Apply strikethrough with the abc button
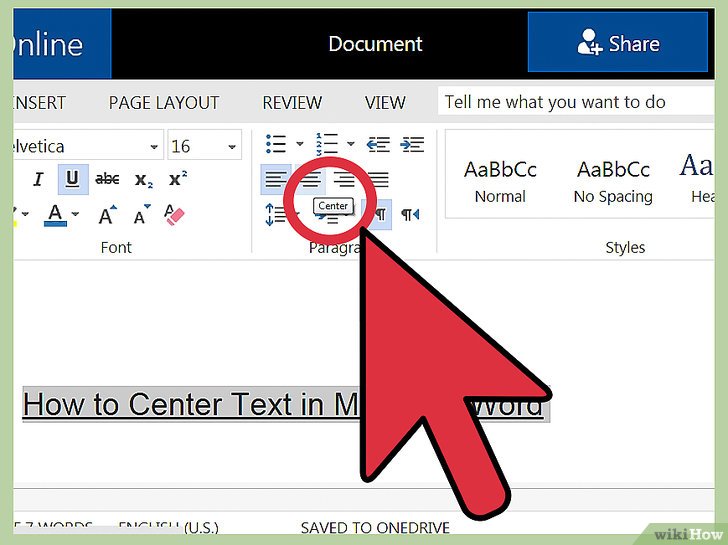The image size is (728, 545). (x=107, y=179)
